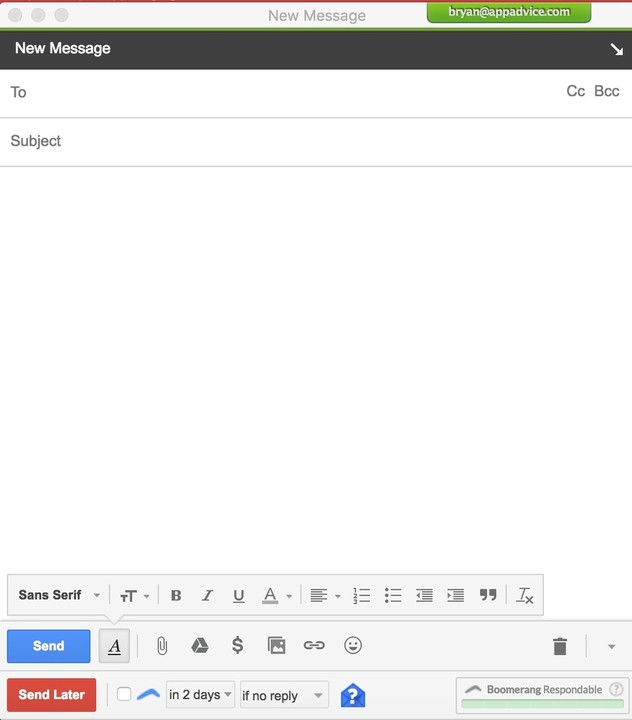
Task: Toggle formatting options button
Action: pos(114,646)
